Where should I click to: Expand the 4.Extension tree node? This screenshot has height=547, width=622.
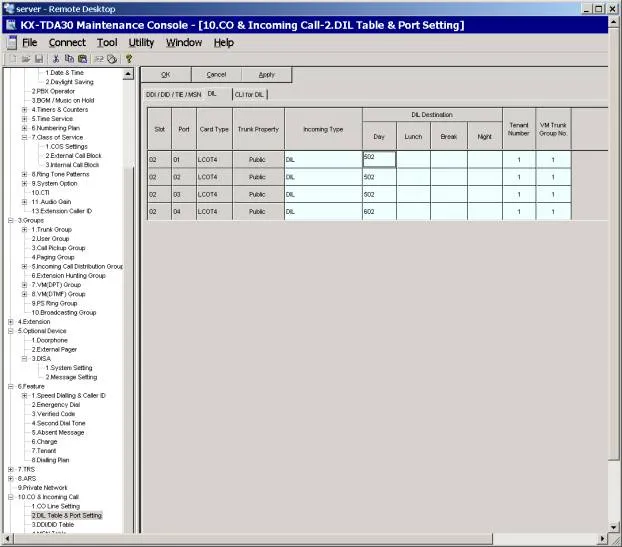point(11,322)
